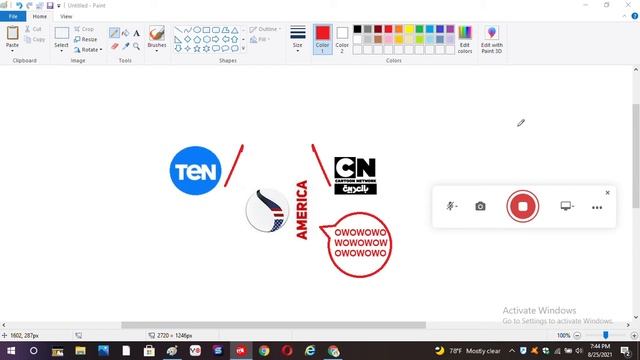
Task: Open the Rotate dropdown
Action: click(x=88, y=49)
